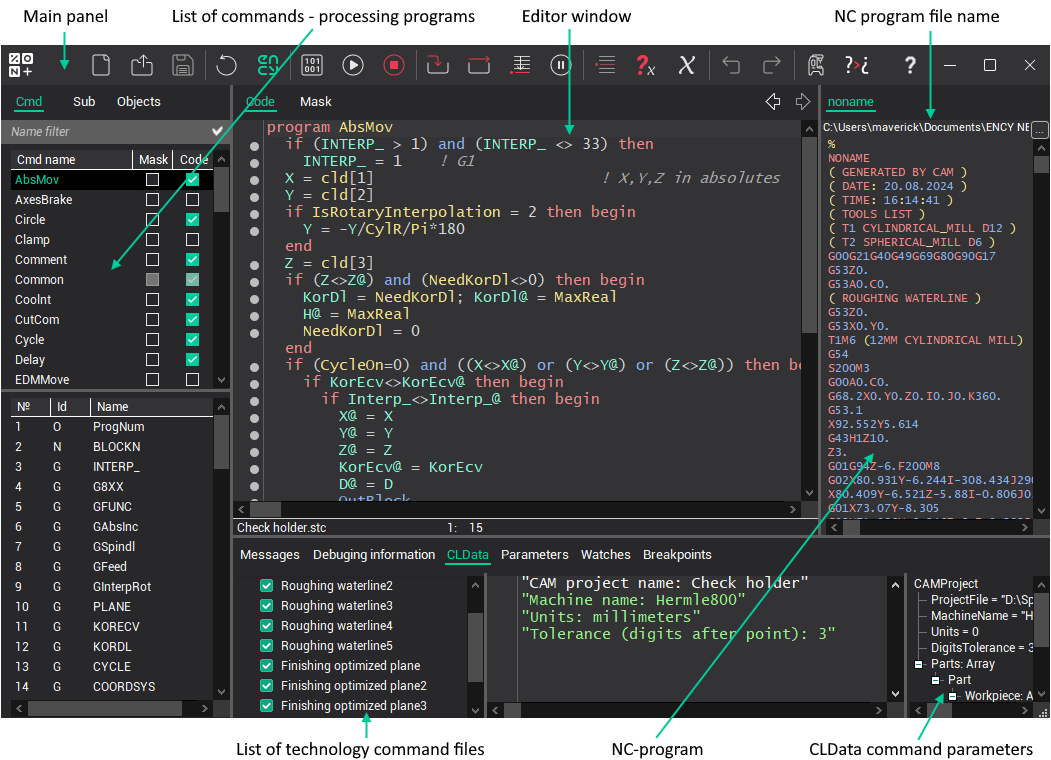Uncheck the Code checkbox for Circle
The image size is (1051, 760).
pos(192,220)
